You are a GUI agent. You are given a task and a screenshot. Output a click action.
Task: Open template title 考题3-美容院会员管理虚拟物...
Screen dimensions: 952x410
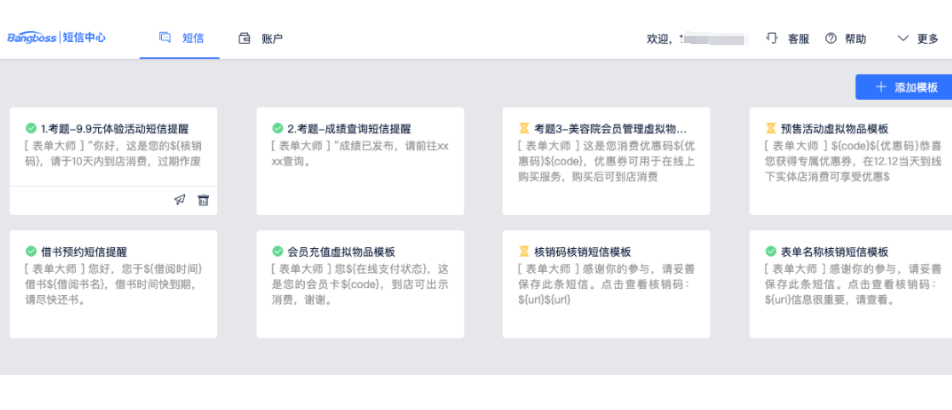611,129
